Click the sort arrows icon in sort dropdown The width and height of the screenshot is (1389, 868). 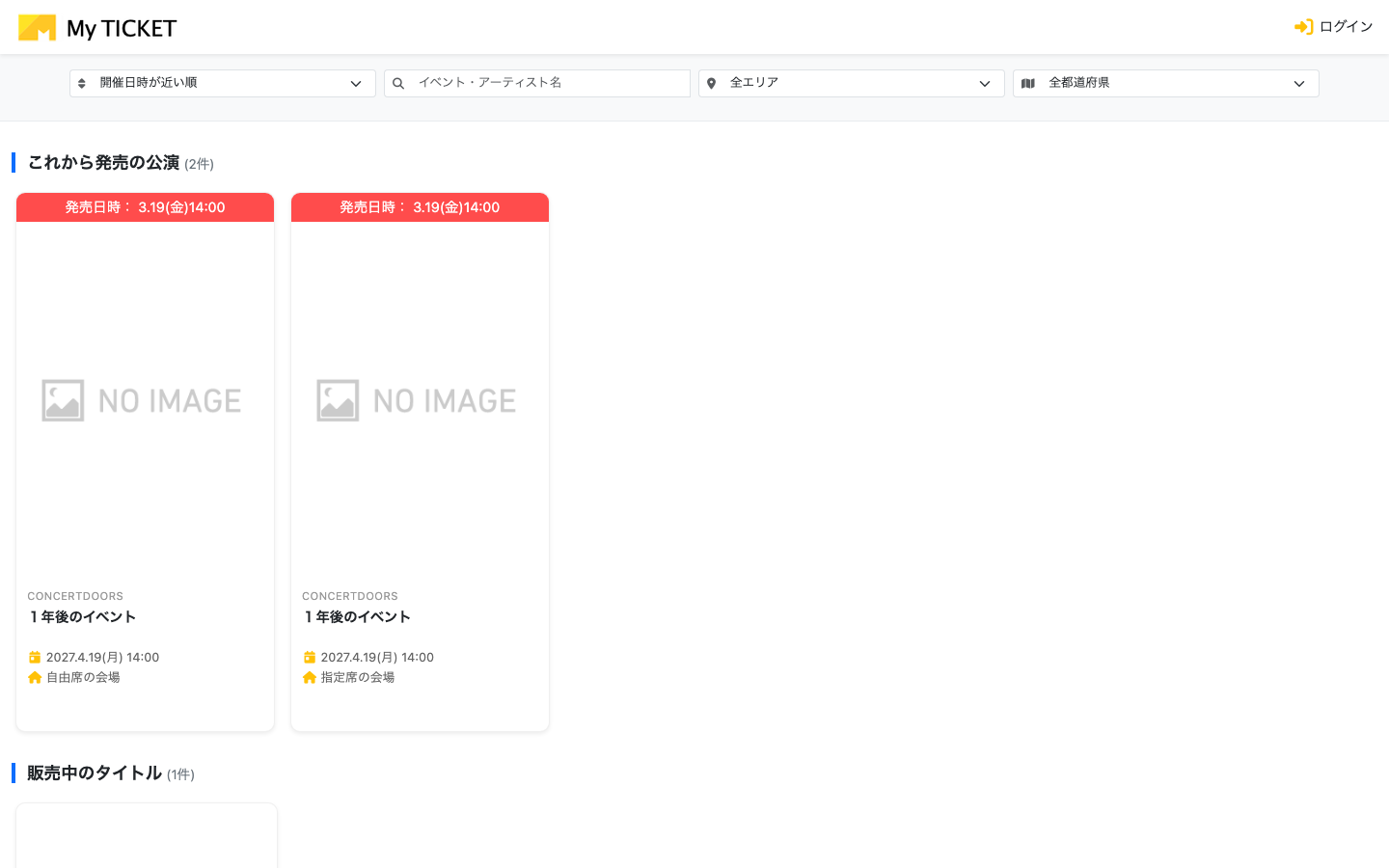coord(82,84)
